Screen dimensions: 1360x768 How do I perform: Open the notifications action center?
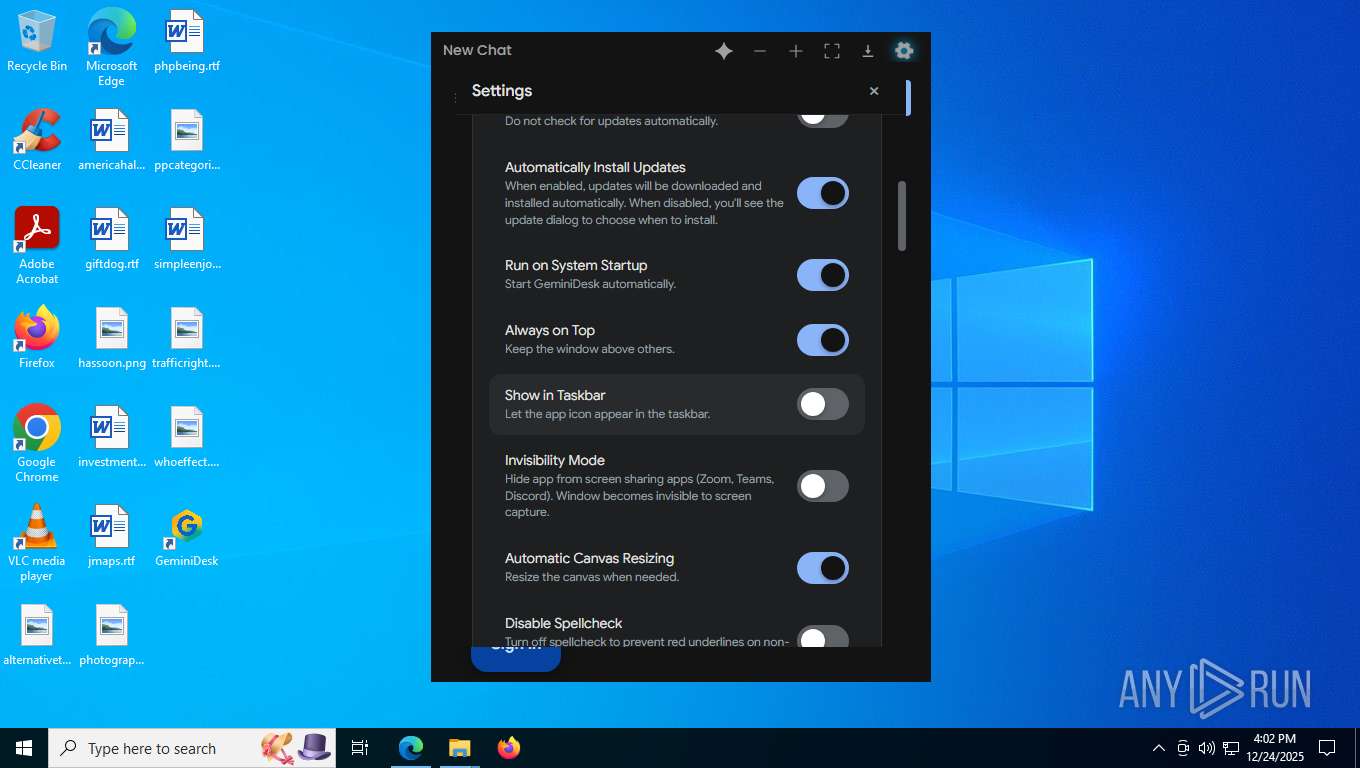pyautogui.click(x=1327, y=748)
